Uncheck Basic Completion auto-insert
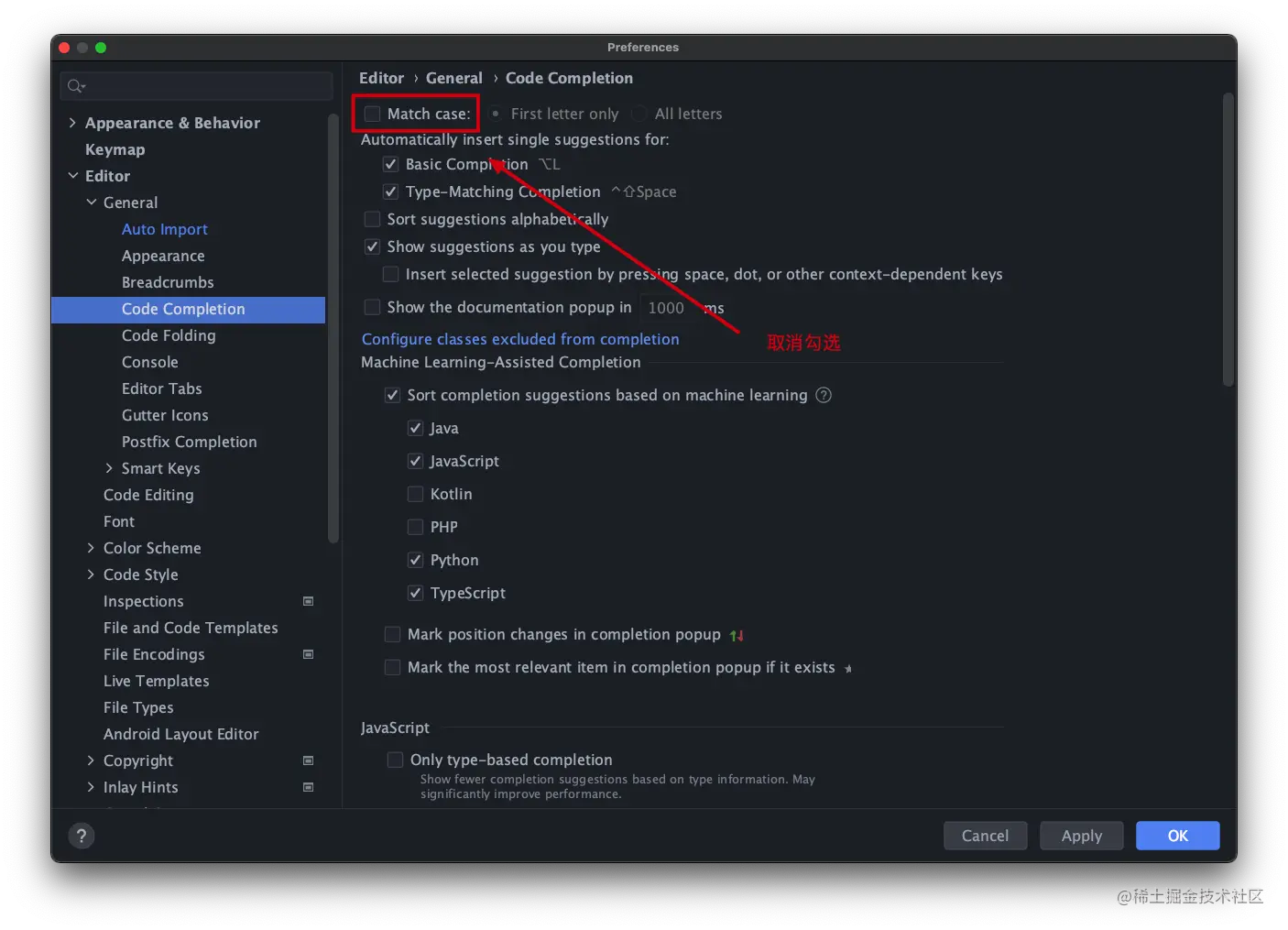The width and height of the screenshot is (1288, 930). click(x=390, y=164)
